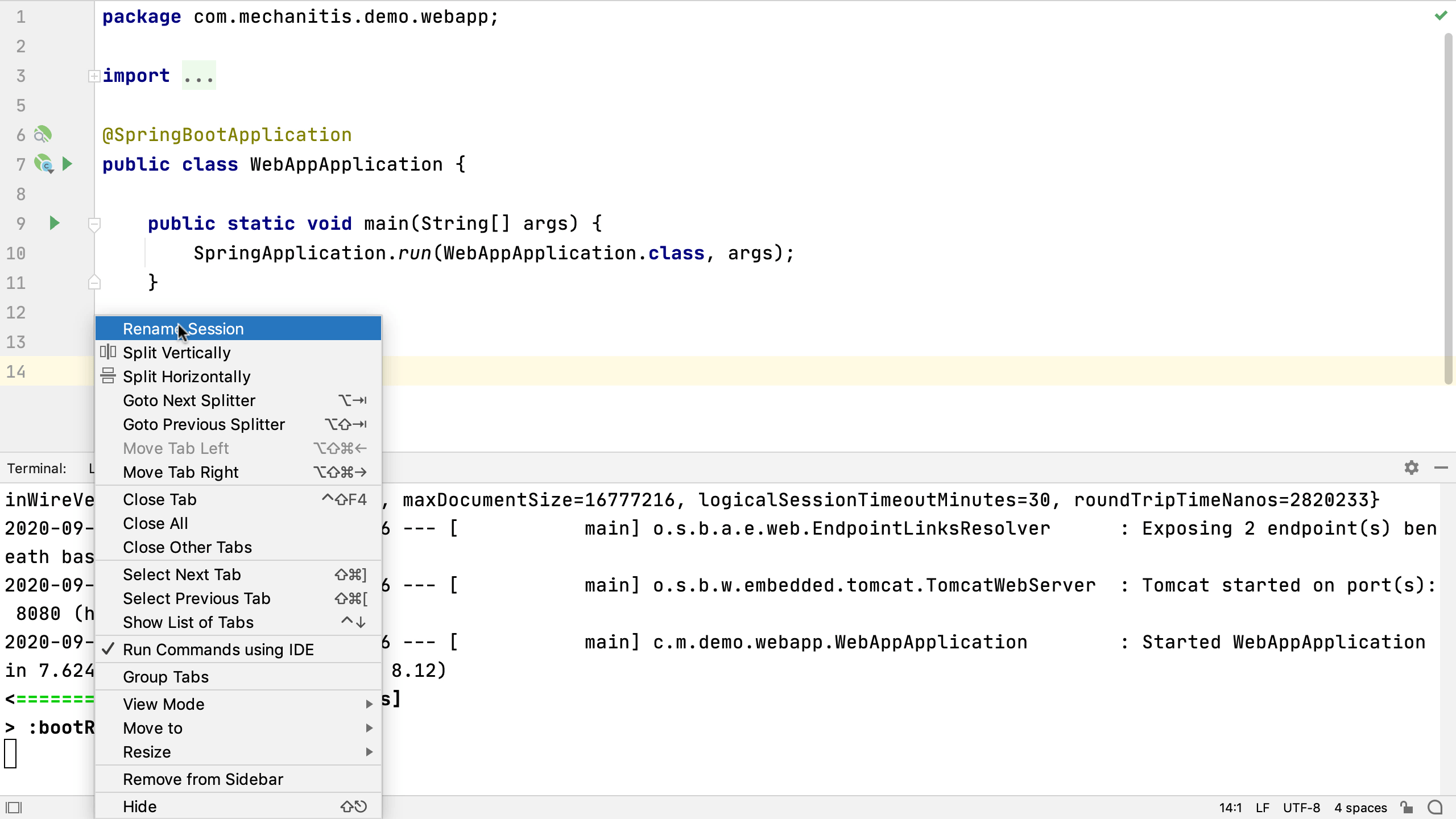Select Split Vertically from context menu

177,353
